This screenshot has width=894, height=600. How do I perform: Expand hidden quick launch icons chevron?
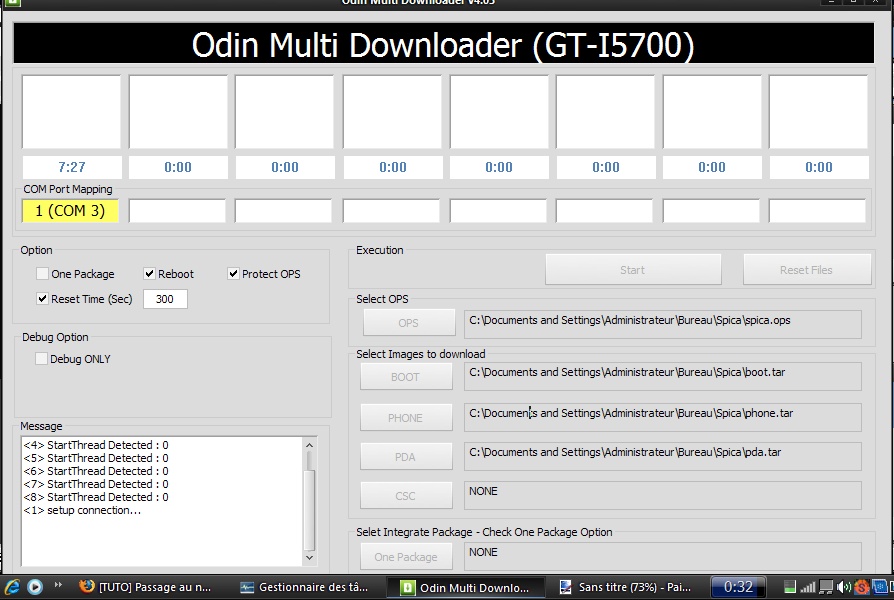click(x=58, y=585)
